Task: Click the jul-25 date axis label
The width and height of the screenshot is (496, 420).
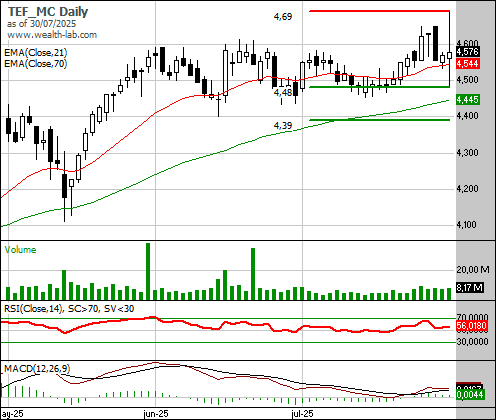Action: coord(302,414)
